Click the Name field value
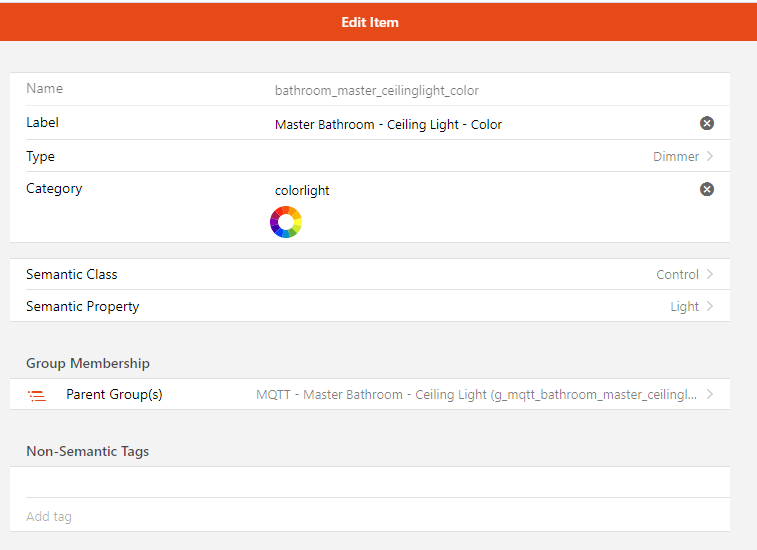Screen dimensions: 757x550 [377, 90]
